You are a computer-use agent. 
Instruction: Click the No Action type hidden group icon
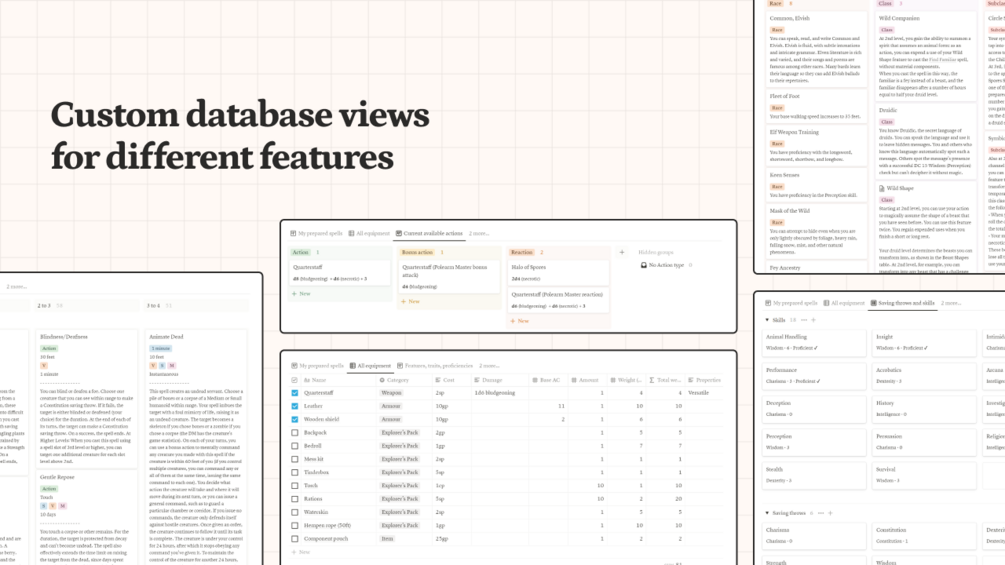(644, 265)
